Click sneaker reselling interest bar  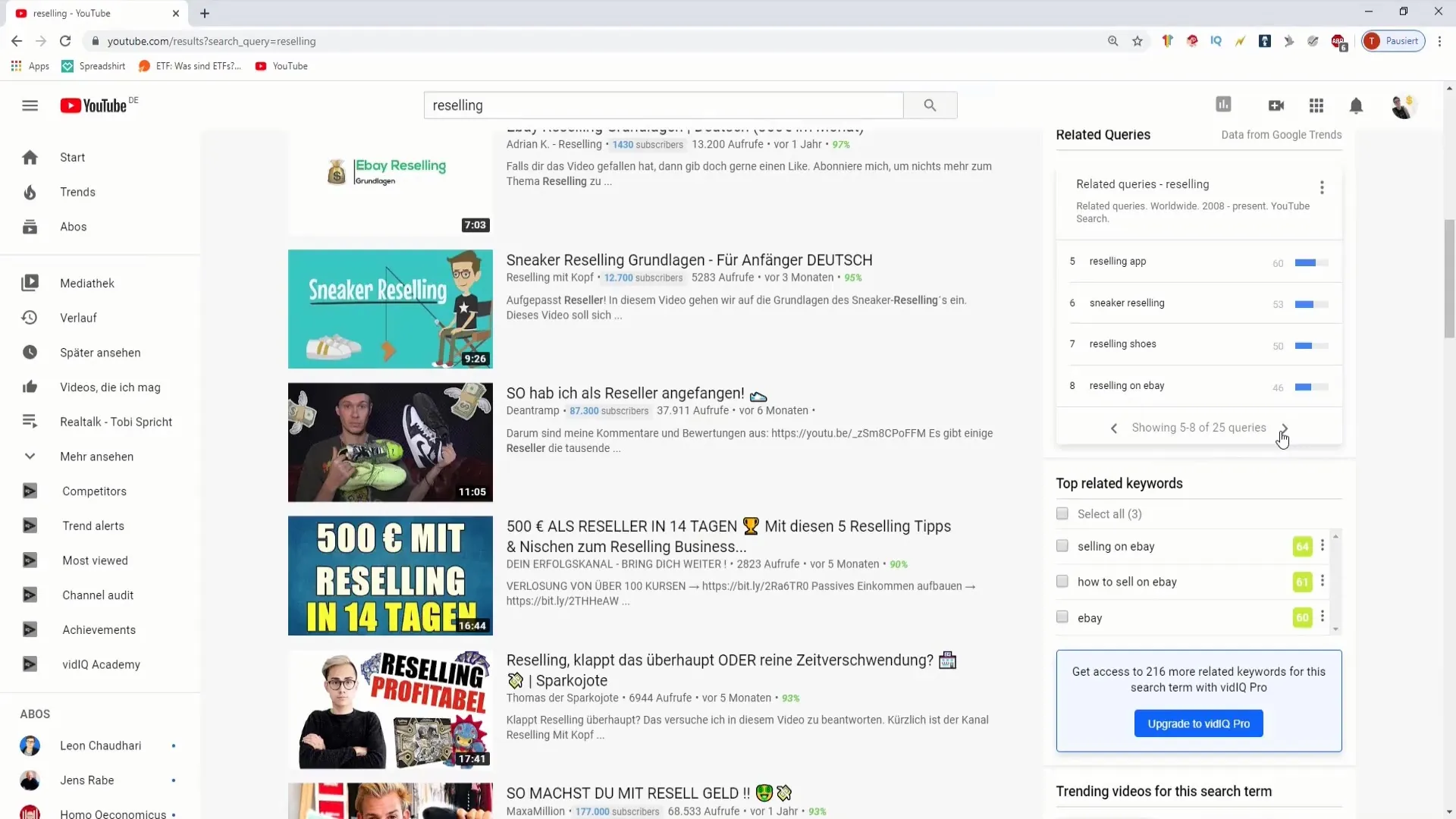[x=1311, y=304]
